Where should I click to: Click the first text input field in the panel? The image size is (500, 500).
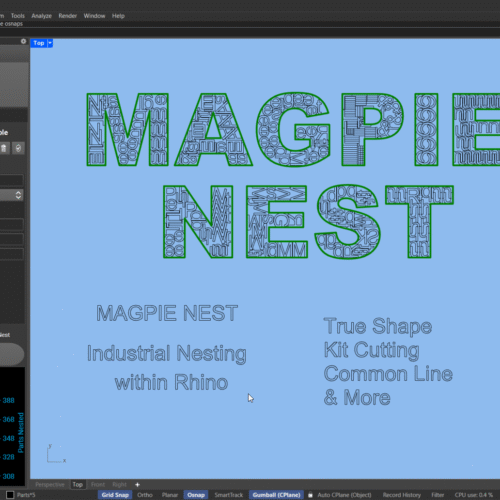[x=12, y=180]
